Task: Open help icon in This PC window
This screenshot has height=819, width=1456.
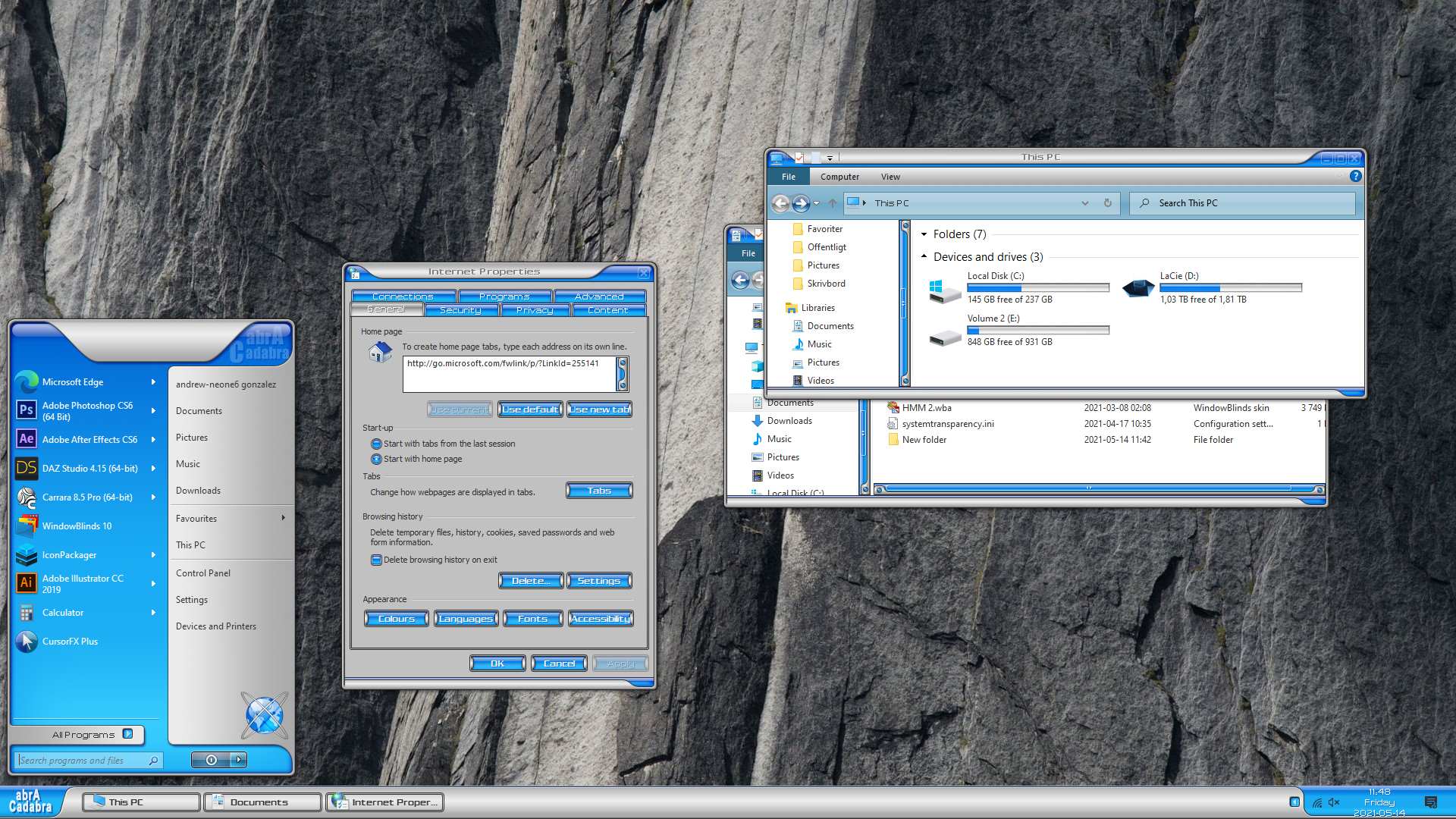Action: tap(1355, 176)
